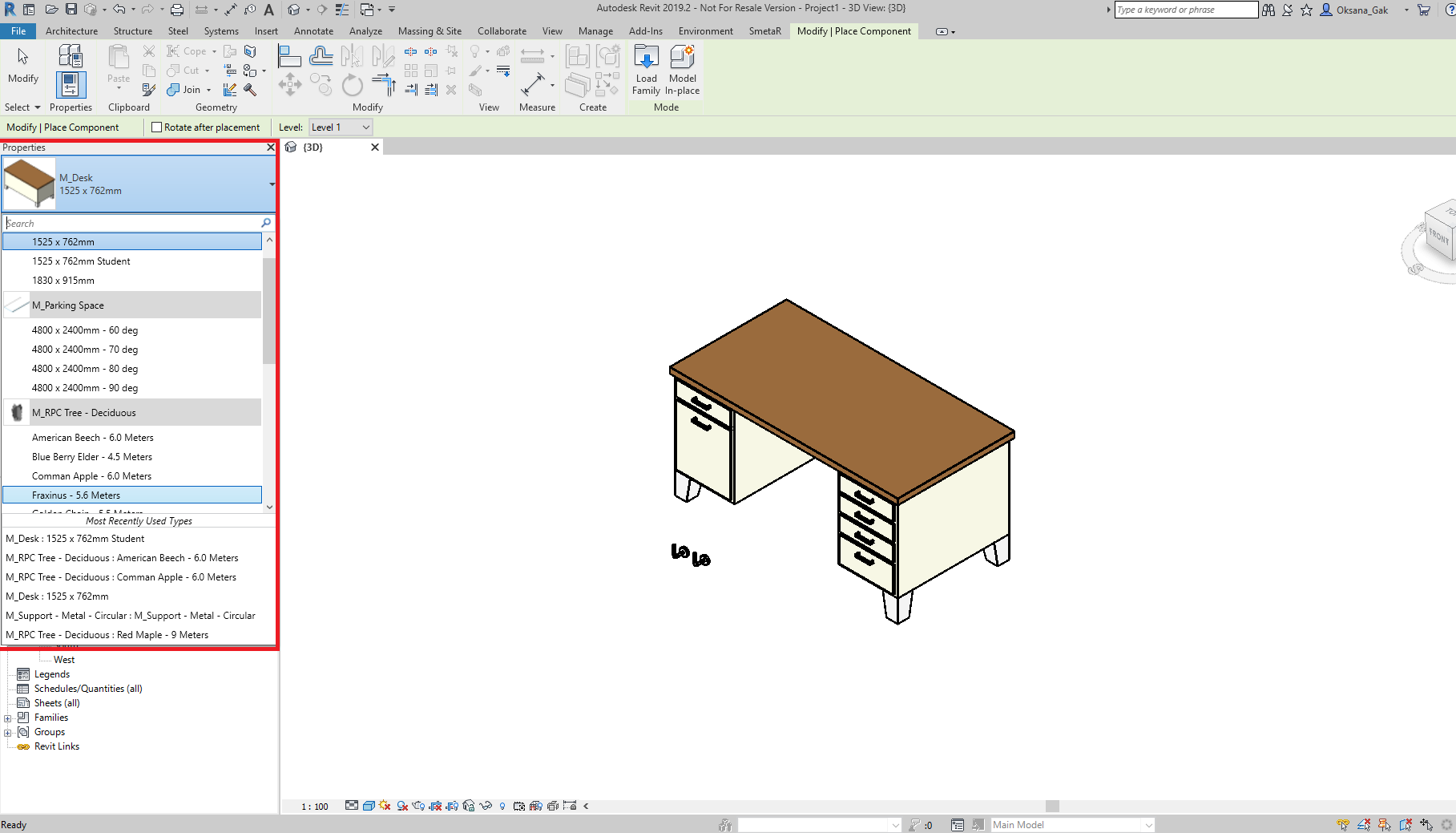Activate the Align tool in the Modify panel
This screenshot has height=833, width=1456.
[289, 56]
